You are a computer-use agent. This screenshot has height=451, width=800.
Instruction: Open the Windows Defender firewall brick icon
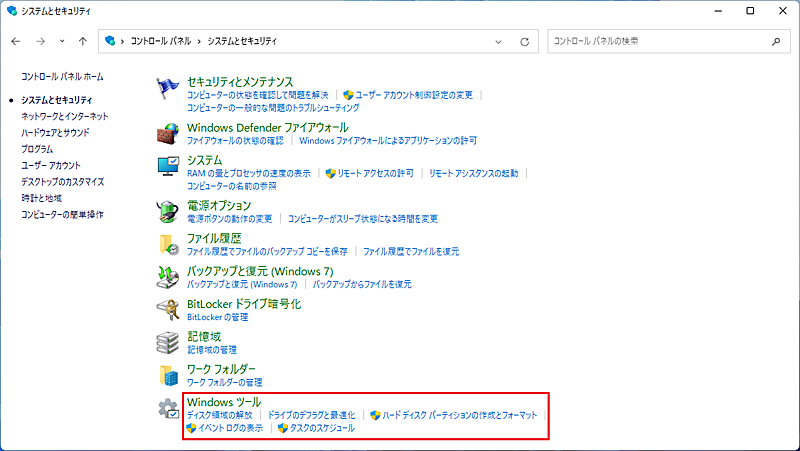pyautogui.click(x=167, y=134)
